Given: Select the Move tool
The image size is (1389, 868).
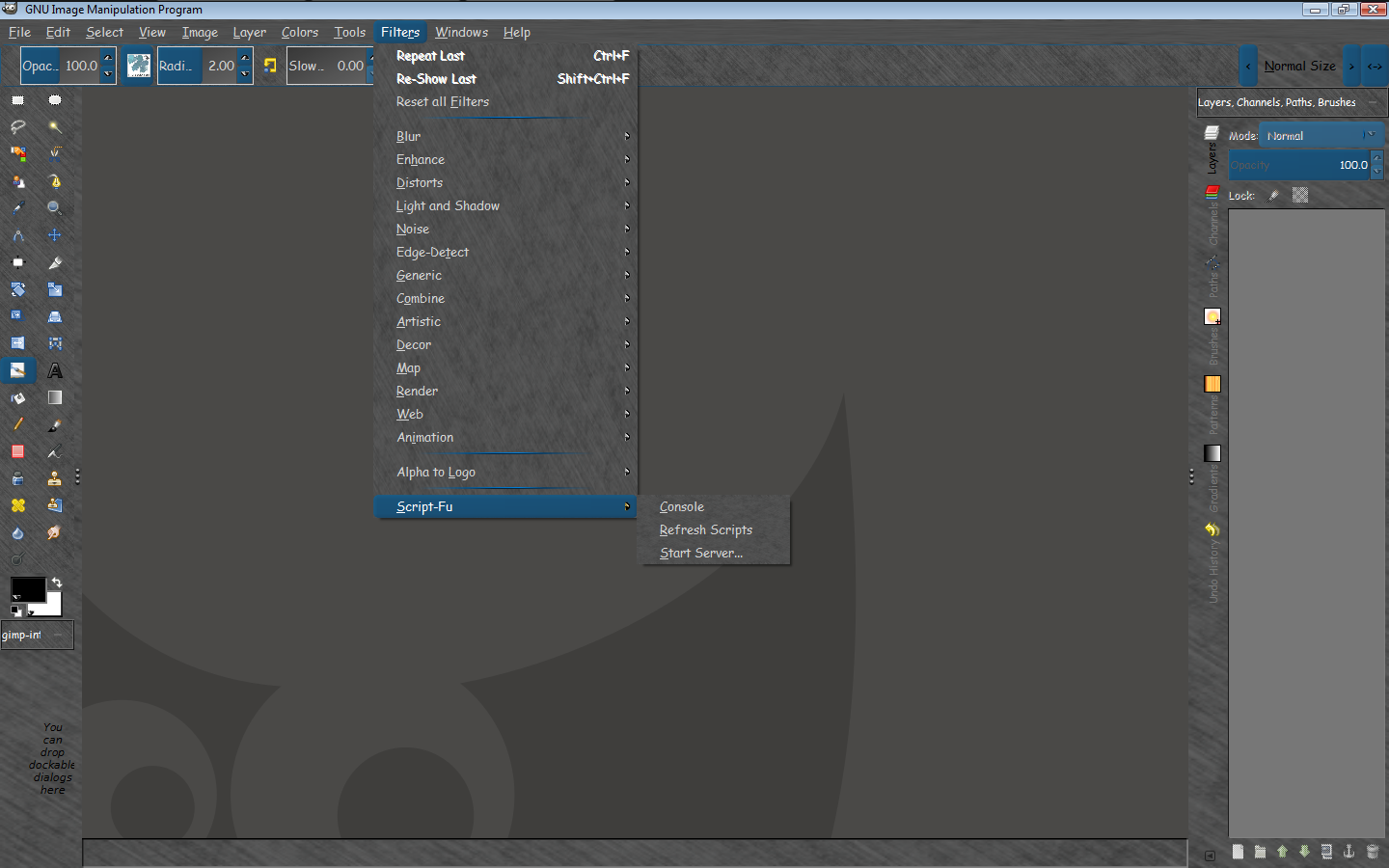Looking at the screenshot, I should click(55, 235).
